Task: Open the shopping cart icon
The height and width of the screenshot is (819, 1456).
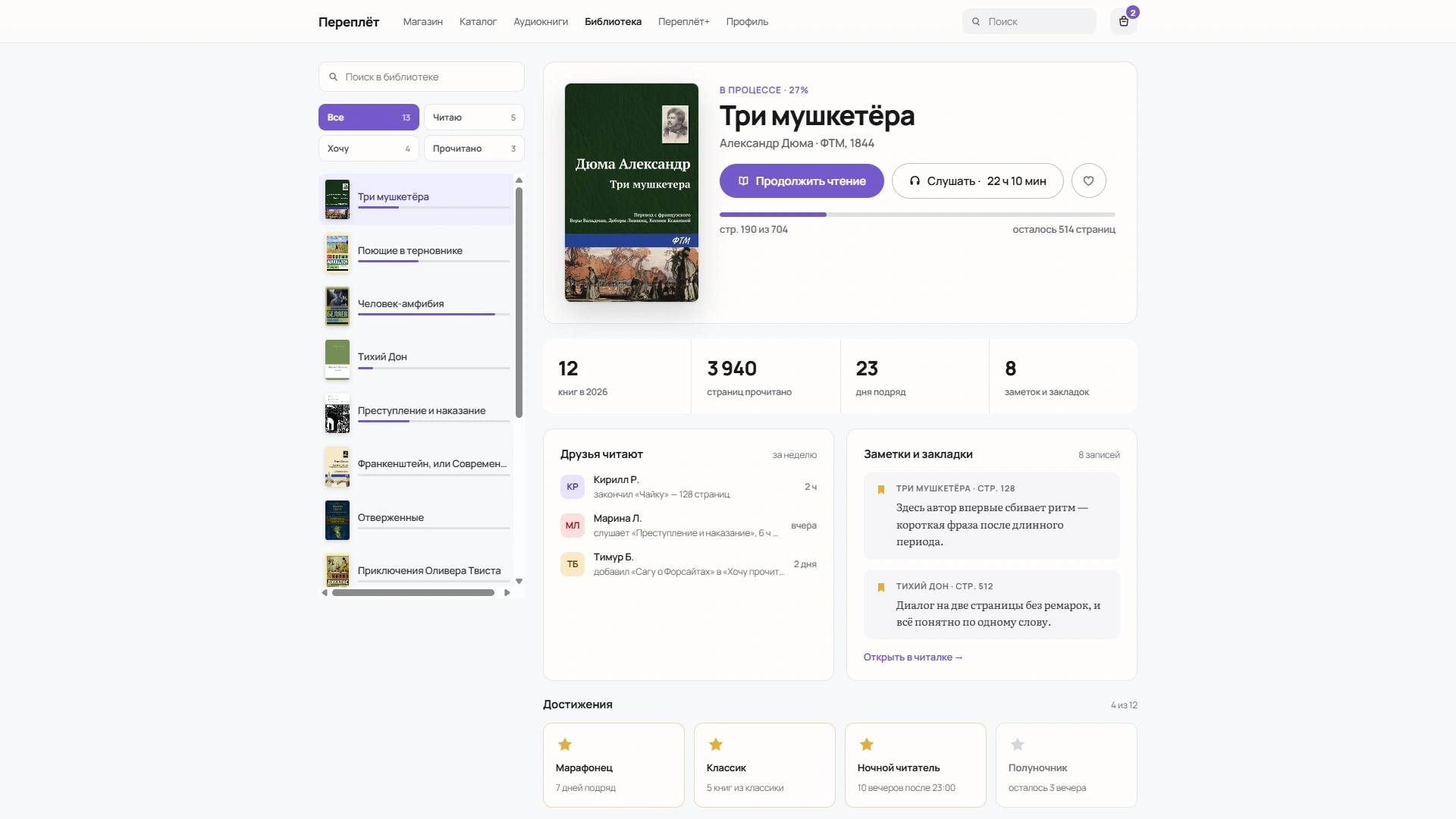Action: click(x=1123, y=21)
